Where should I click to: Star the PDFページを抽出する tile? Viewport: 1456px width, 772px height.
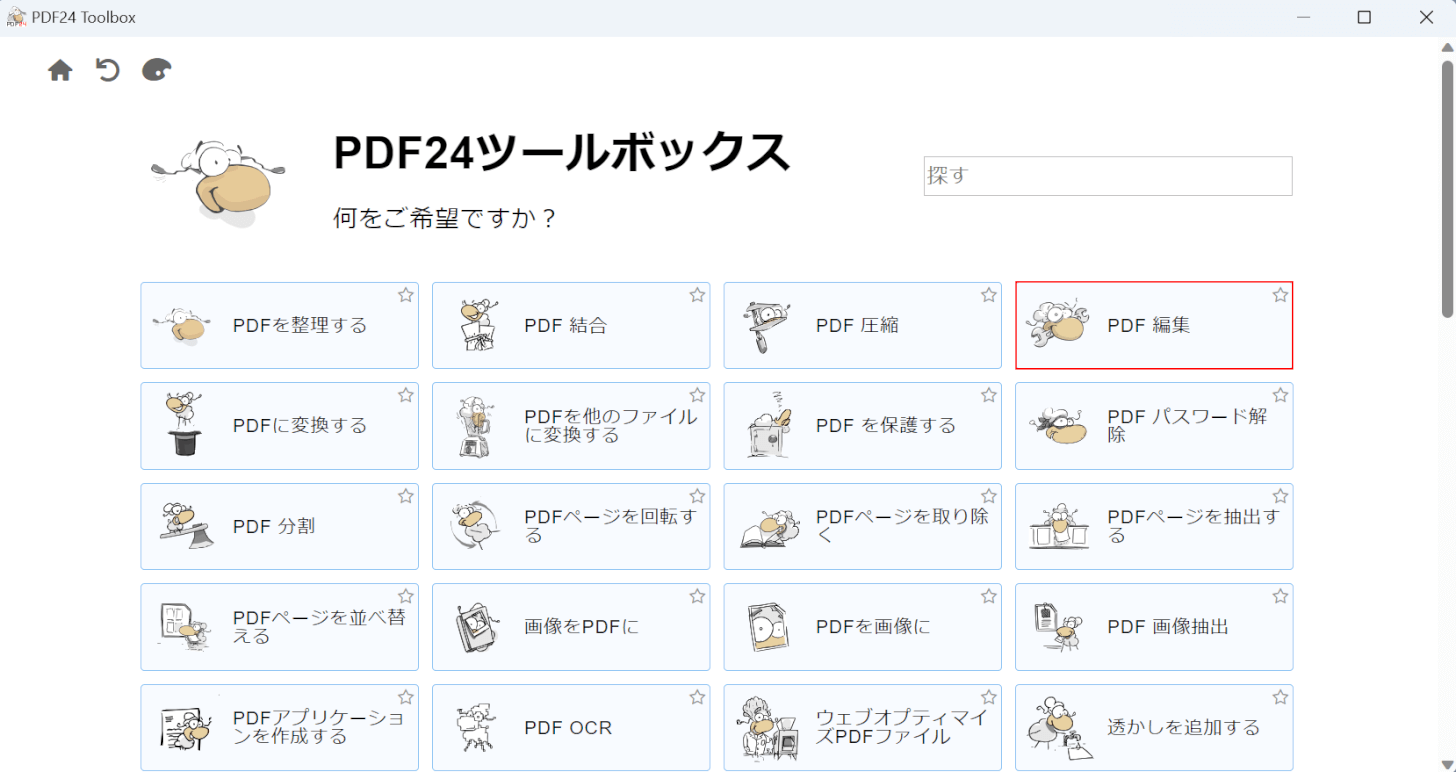[1280, 496]
